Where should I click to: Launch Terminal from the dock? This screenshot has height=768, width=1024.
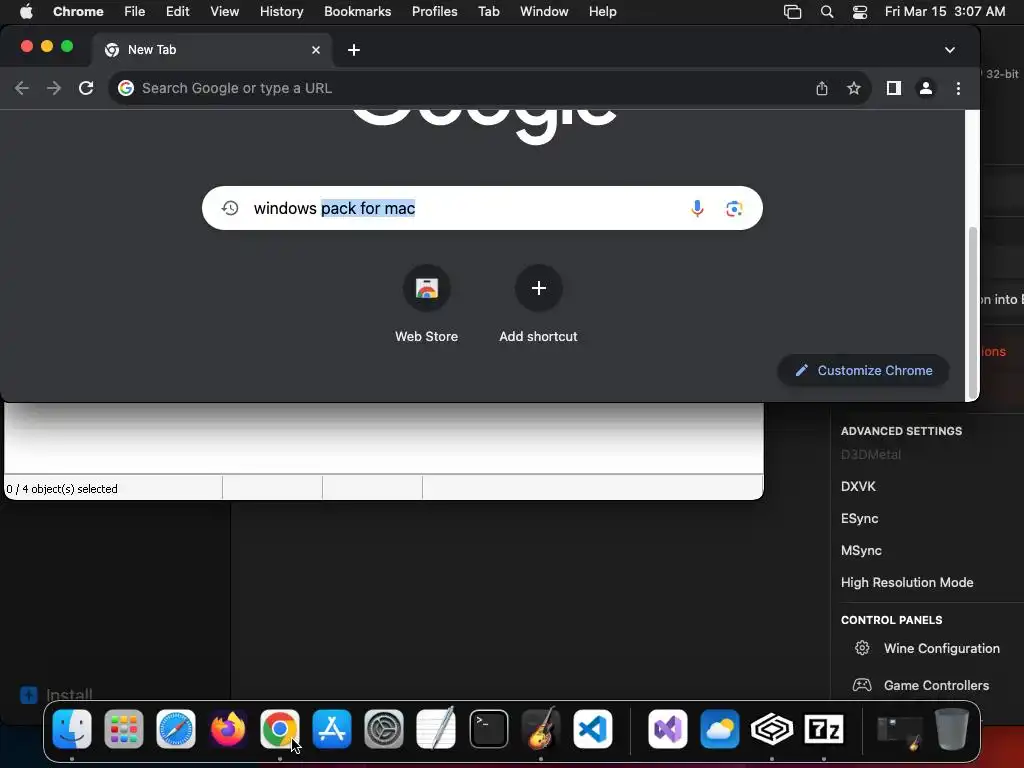click(x=488, y=729)
